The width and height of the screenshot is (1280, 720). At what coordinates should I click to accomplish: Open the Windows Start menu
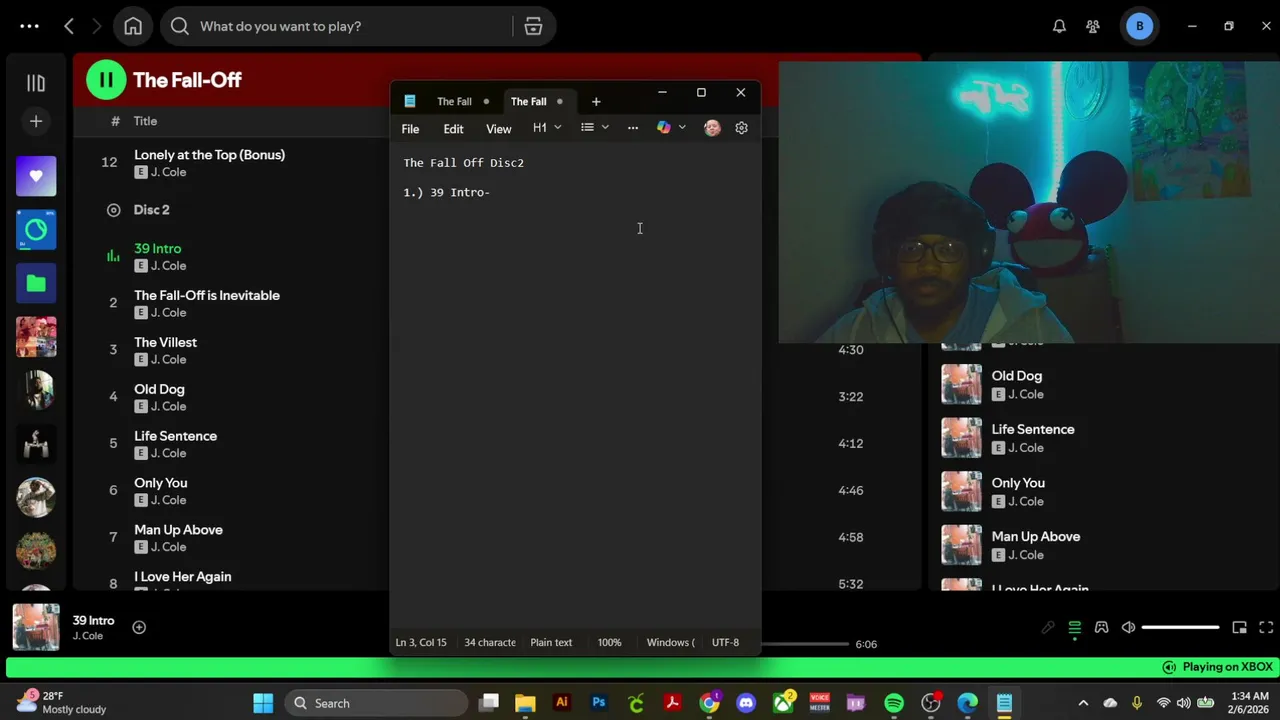coord(263,703)
